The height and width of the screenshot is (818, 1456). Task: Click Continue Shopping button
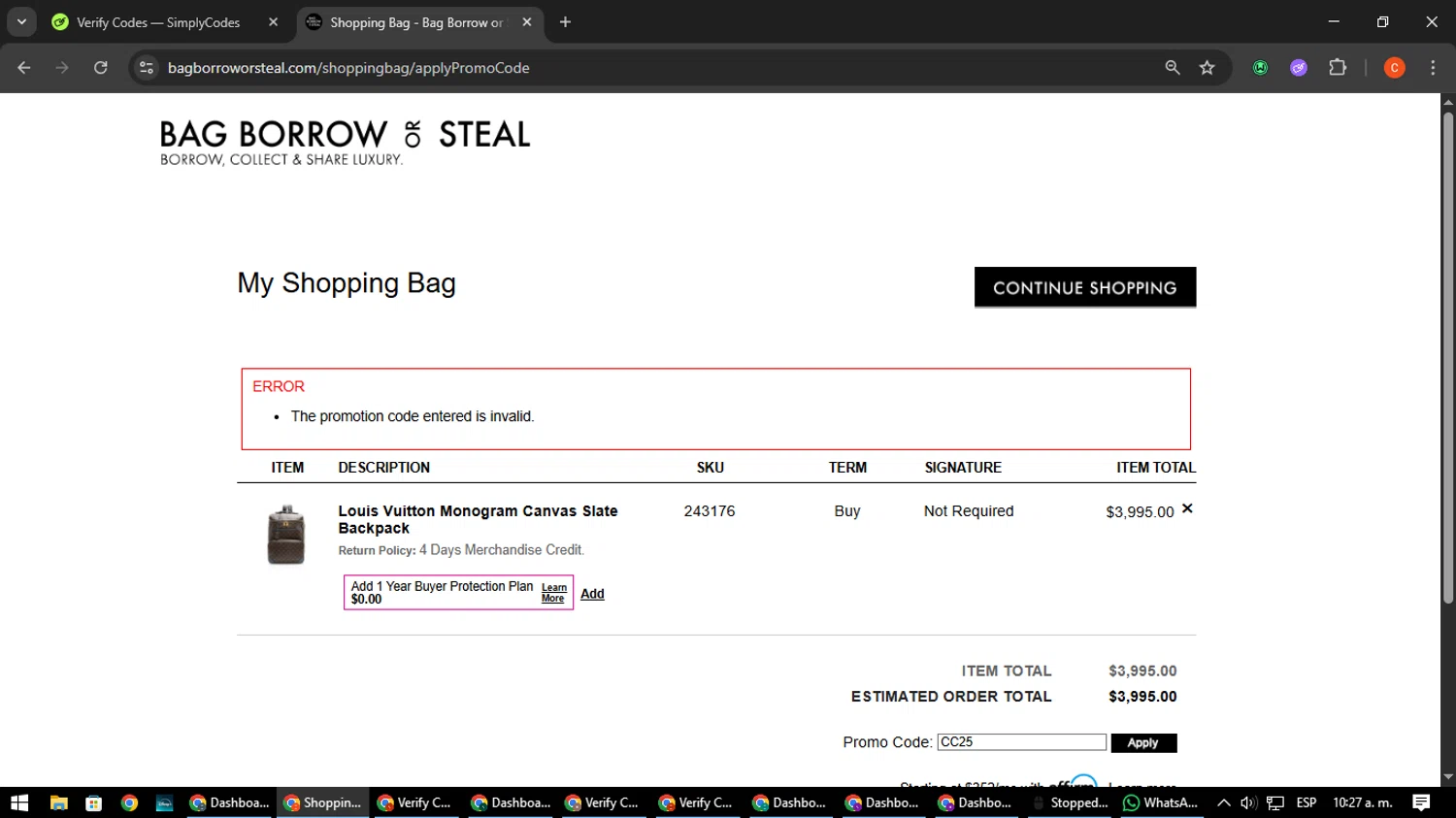point(1085,287)
